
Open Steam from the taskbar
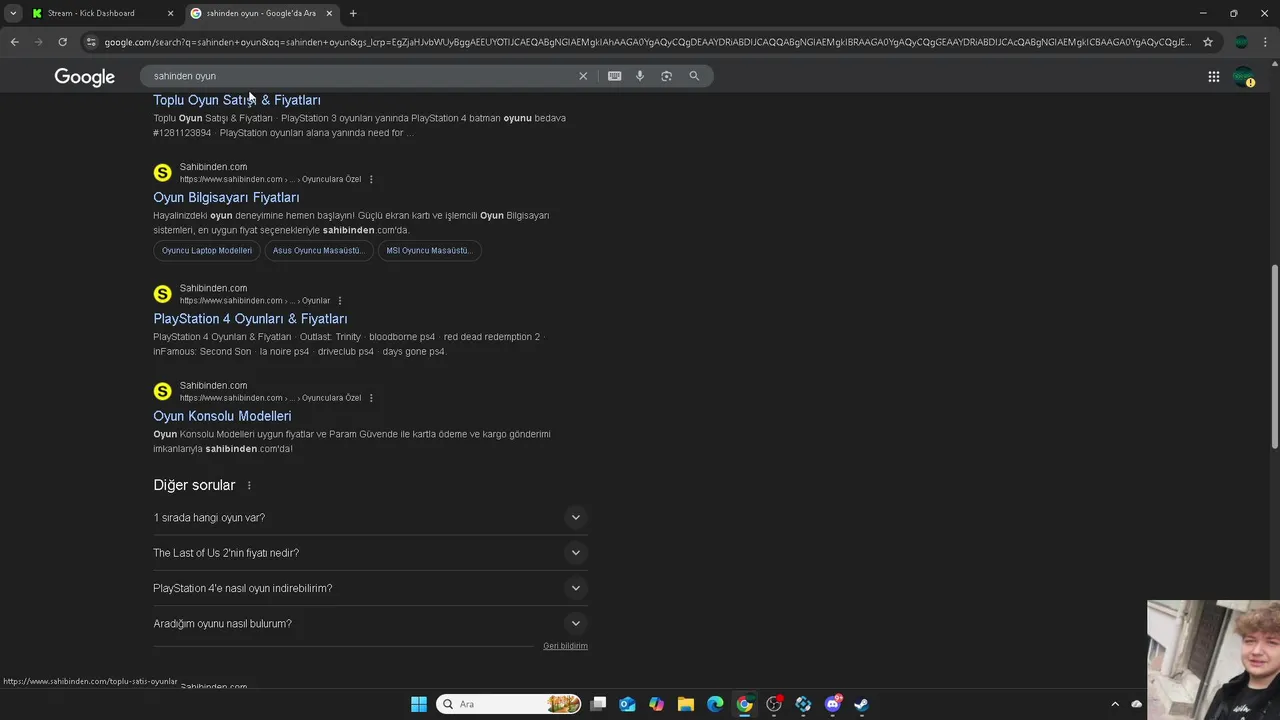point(861,704)
